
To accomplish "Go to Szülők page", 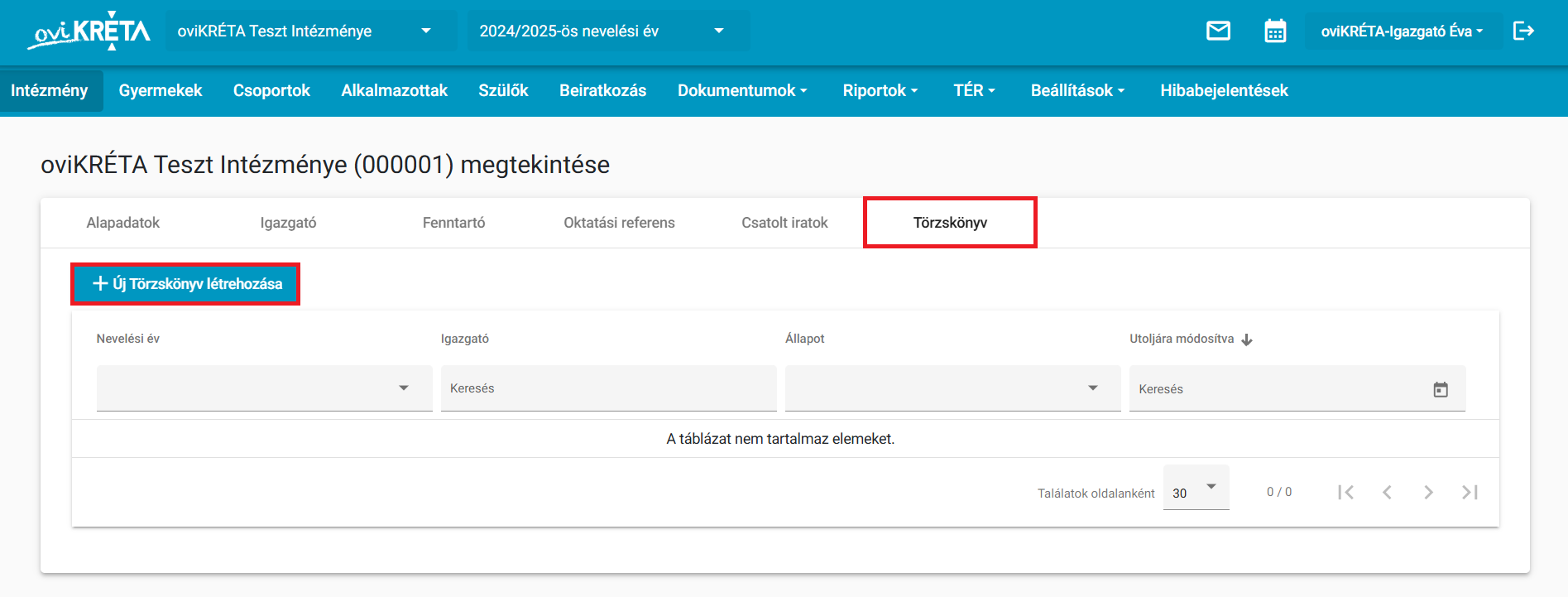I will (x=503, y=91).
